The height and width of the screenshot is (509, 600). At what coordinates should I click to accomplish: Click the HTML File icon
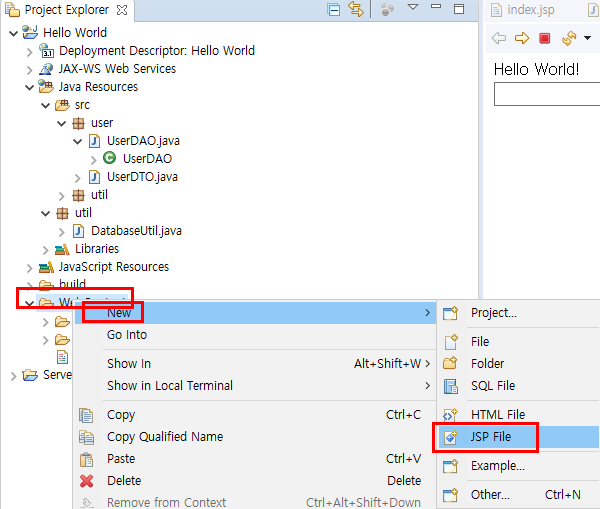click(x=450, y=414)
